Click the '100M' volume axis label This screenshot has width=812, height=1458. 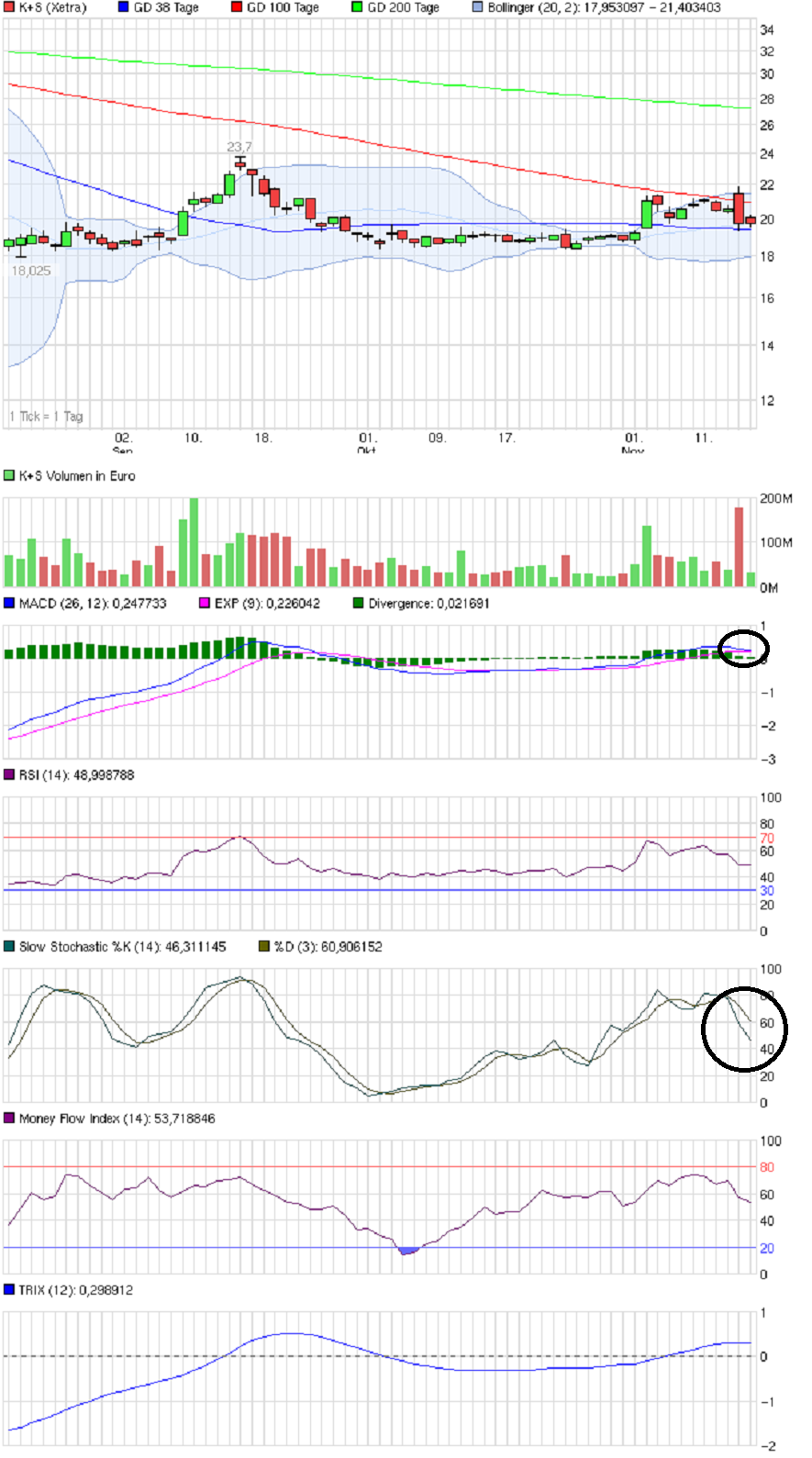point(776,542)
